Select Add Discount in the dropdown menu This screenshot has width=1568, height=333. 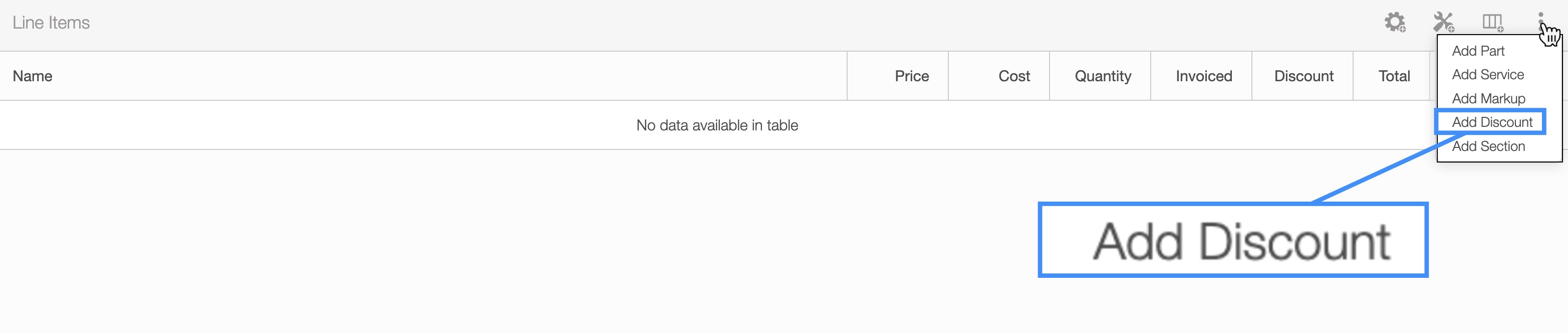[x=1492, y=122]
